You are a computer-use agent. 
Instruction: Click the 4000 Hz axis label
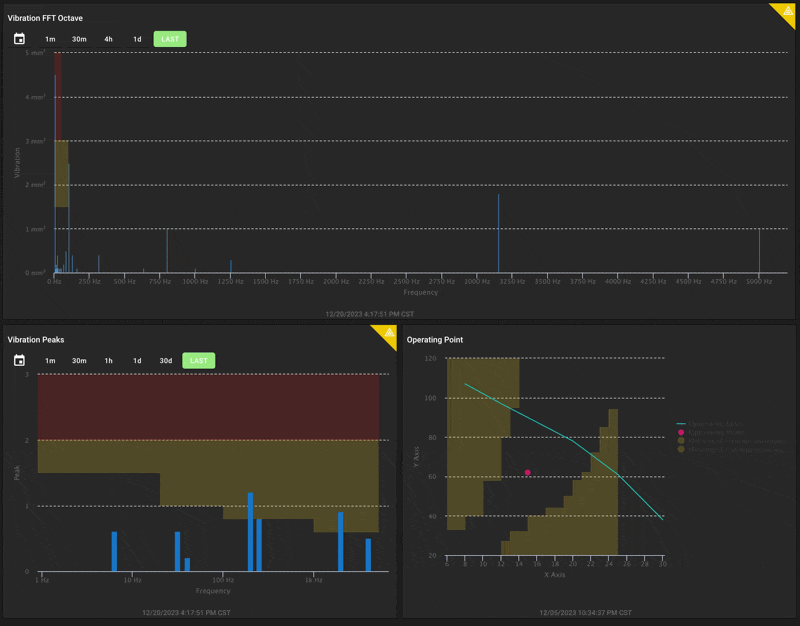tap(618, 282)
